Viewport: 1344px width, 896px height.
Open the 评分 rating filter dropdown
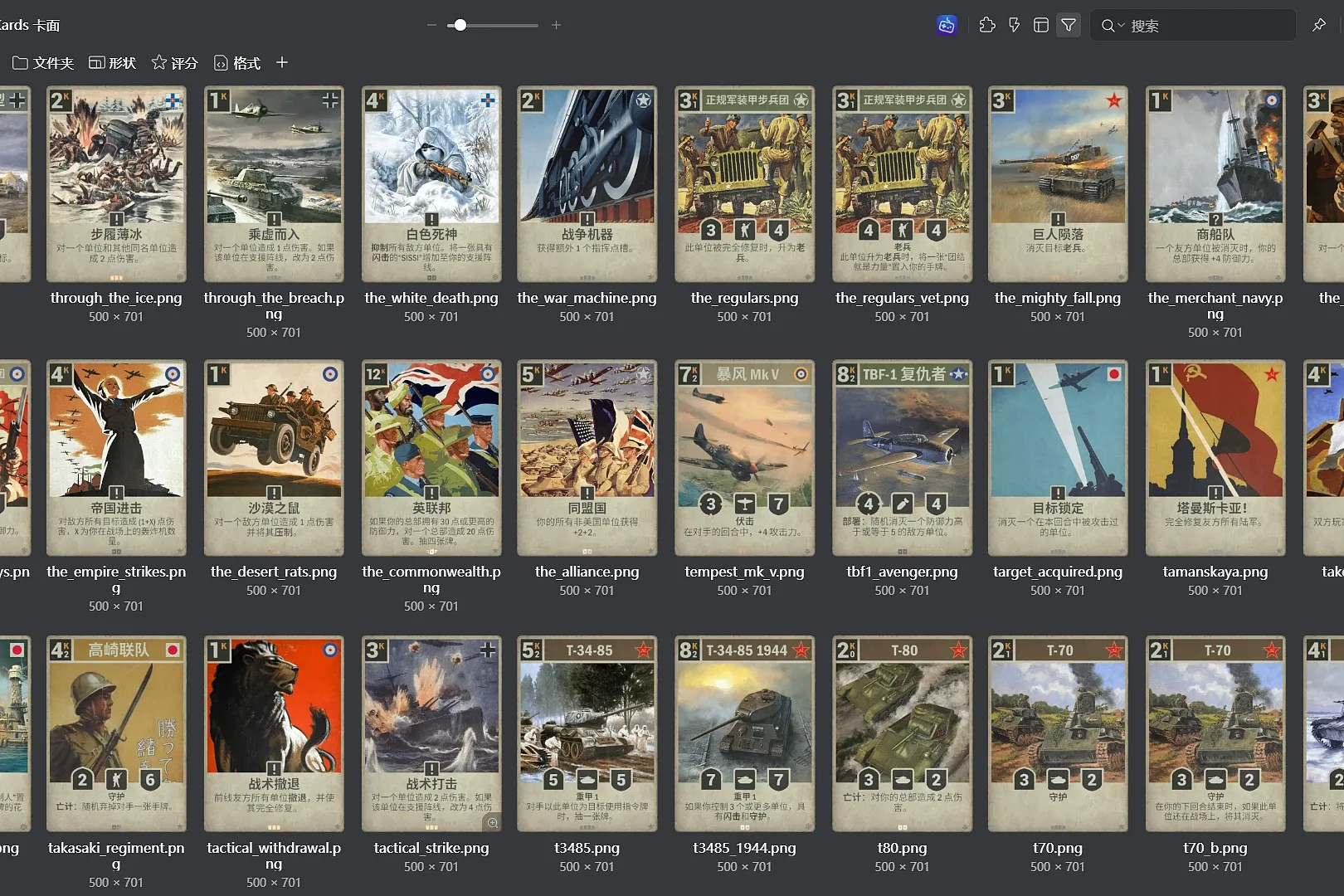coord(174,63)
